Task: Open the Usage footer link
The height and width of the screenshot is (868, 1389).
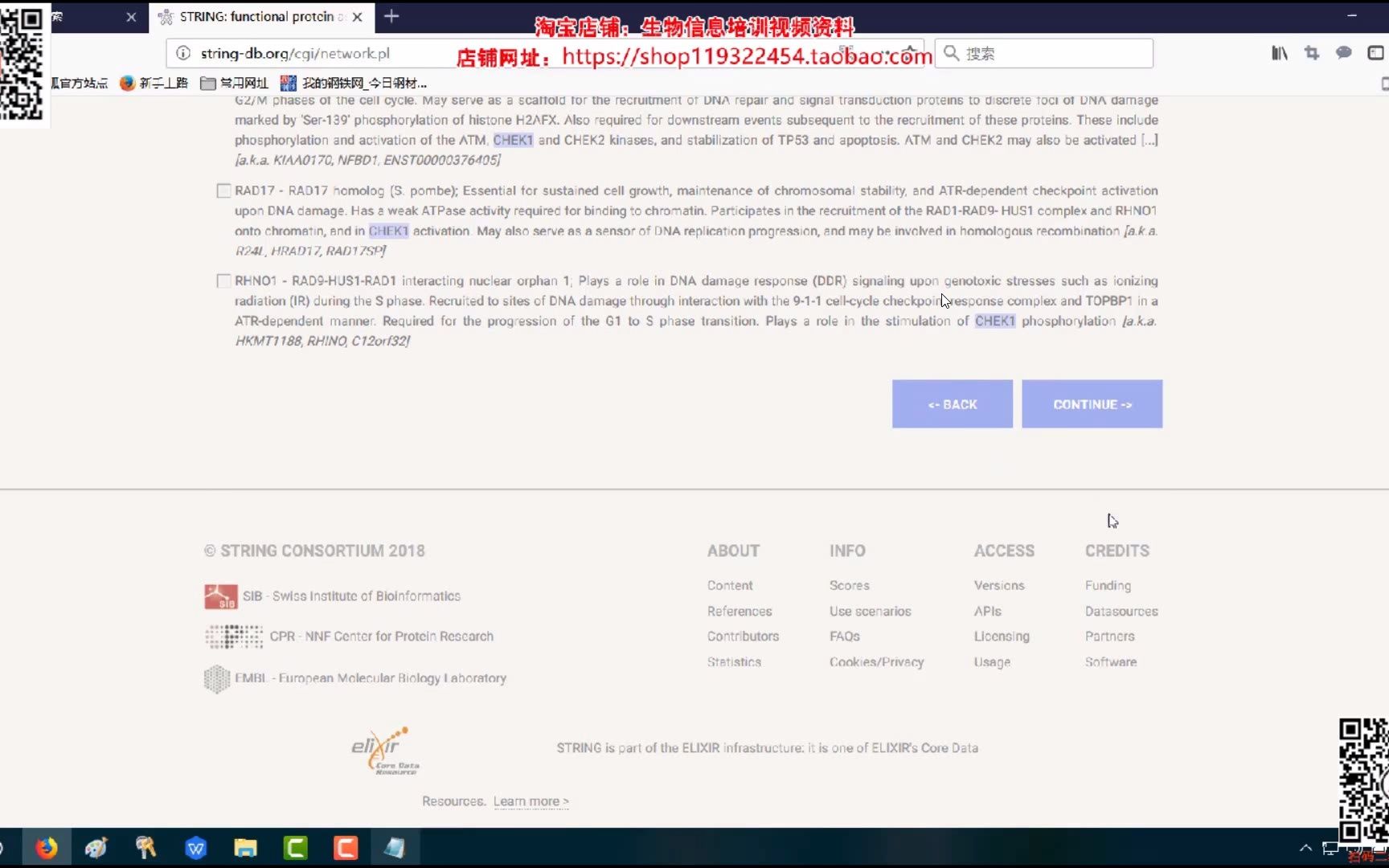Action: click(x=992, y=662)
